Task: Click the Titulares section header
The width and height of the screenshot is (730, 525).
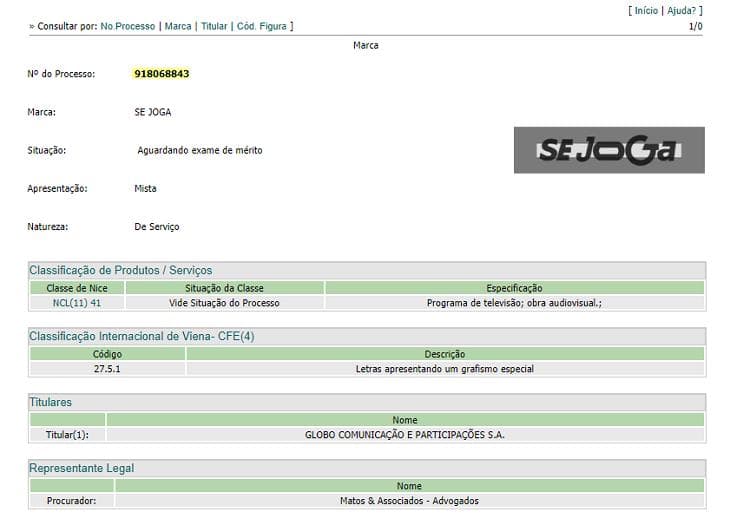Action: tap(50, 403)
